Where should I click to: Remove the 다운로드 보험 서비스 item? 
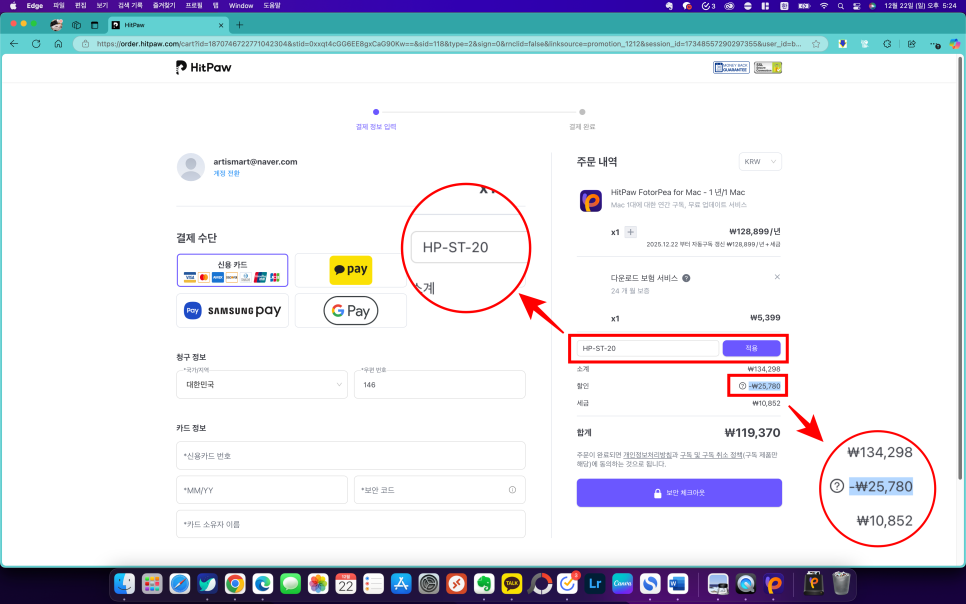click(777, 277)
